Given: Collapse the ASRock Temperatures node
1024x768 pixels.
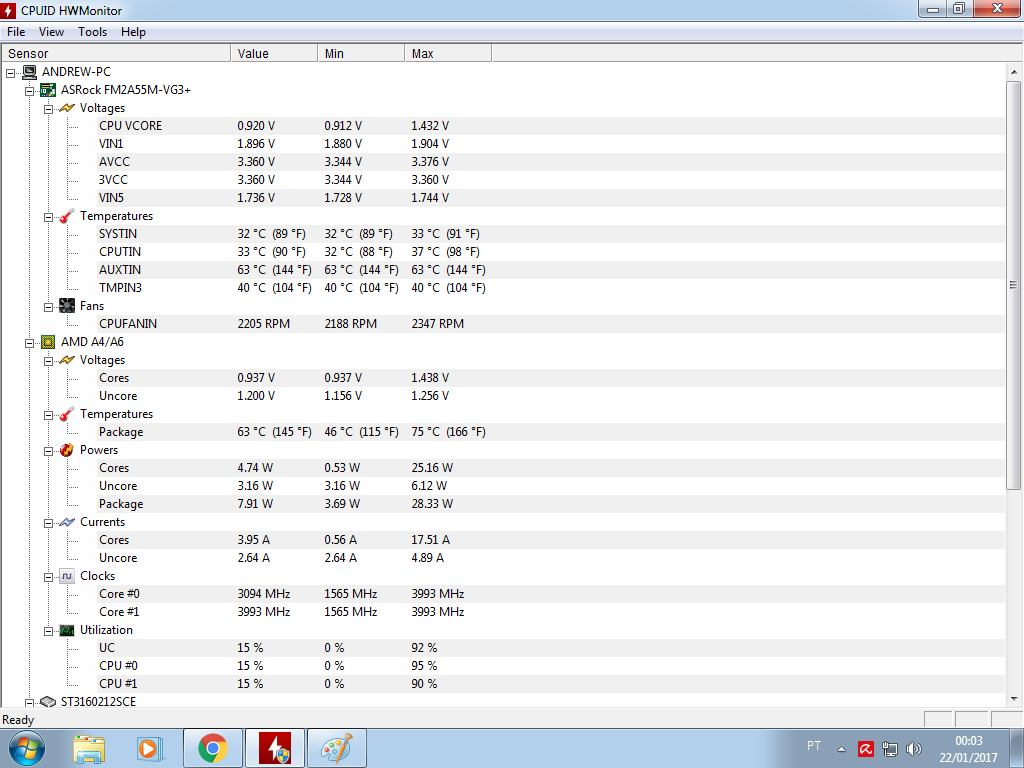Looking at the screenshot, I should click(x=48, y=217).
